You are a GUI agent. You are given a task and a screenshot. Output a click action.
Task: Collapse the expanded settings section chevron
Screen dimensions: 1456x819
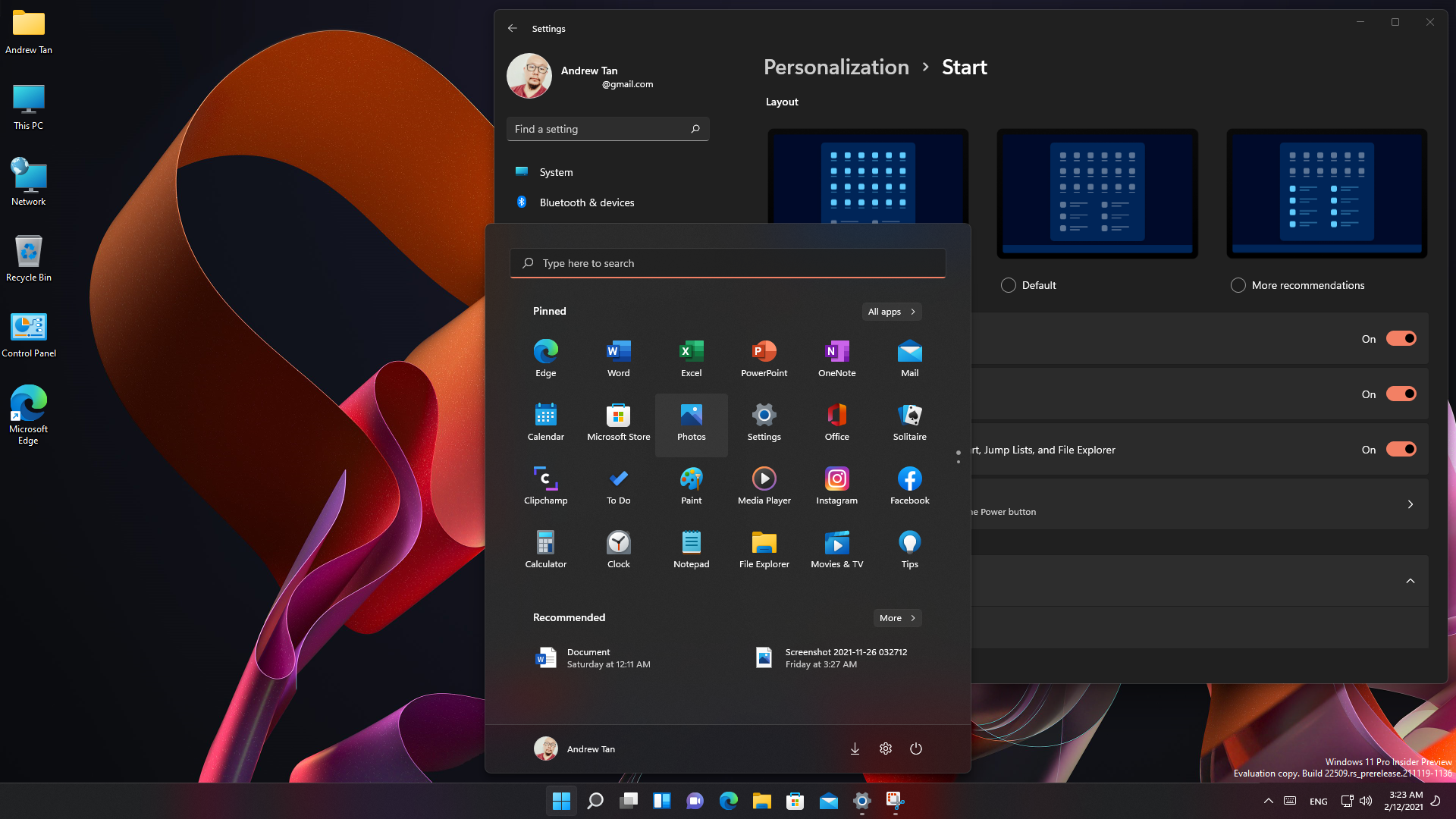pos(1410,581)
